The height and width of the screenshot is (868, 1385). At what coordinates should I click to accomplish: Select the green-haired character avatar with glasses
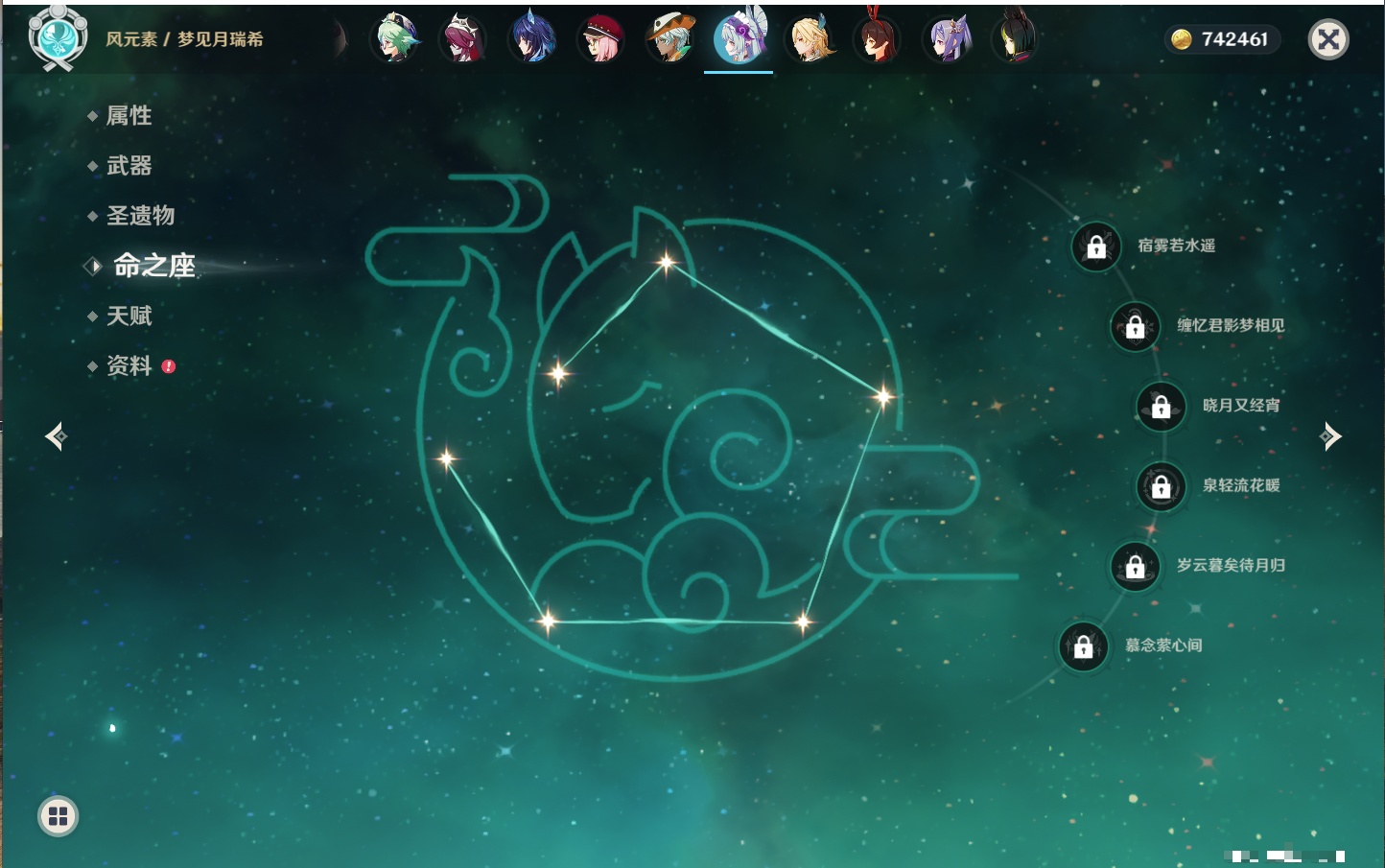pos(394,39)
